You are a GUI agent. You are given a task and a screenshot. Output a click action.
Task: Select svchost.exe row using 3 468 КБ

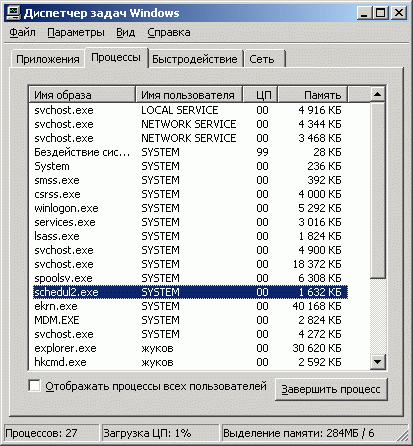click(x=190, y=138)
